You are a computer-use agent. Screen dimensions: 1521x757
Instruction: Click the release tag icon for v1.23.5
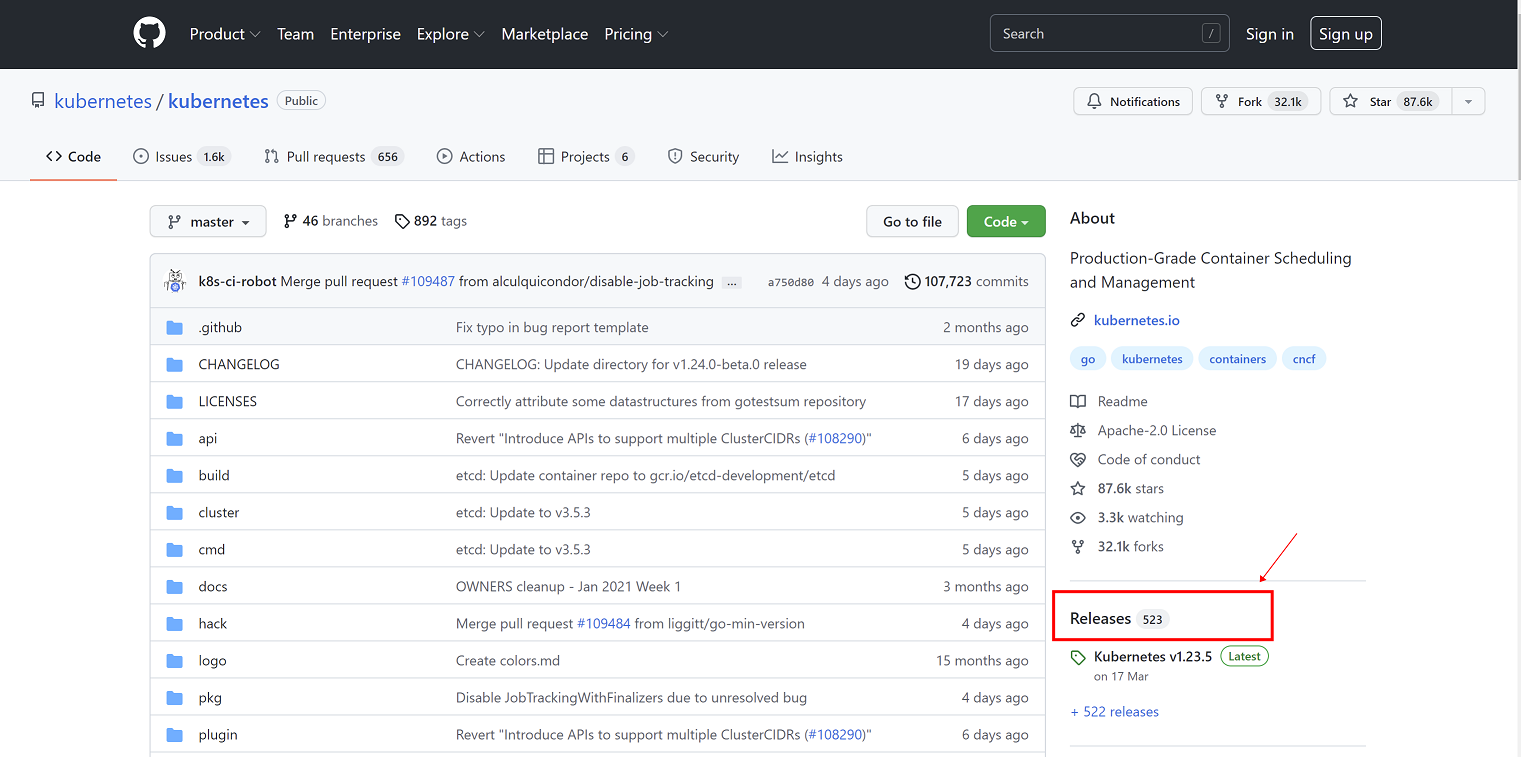[1078, 658]
